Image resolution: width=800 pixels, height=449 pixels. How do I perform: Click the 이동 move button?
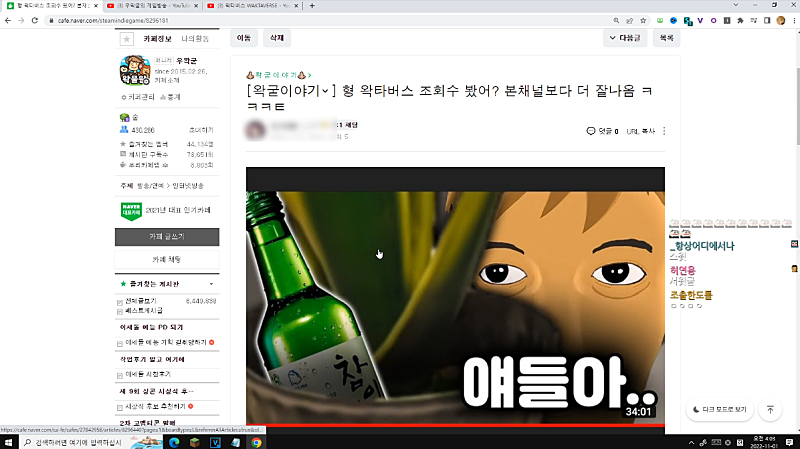click(x=243, y=38)
